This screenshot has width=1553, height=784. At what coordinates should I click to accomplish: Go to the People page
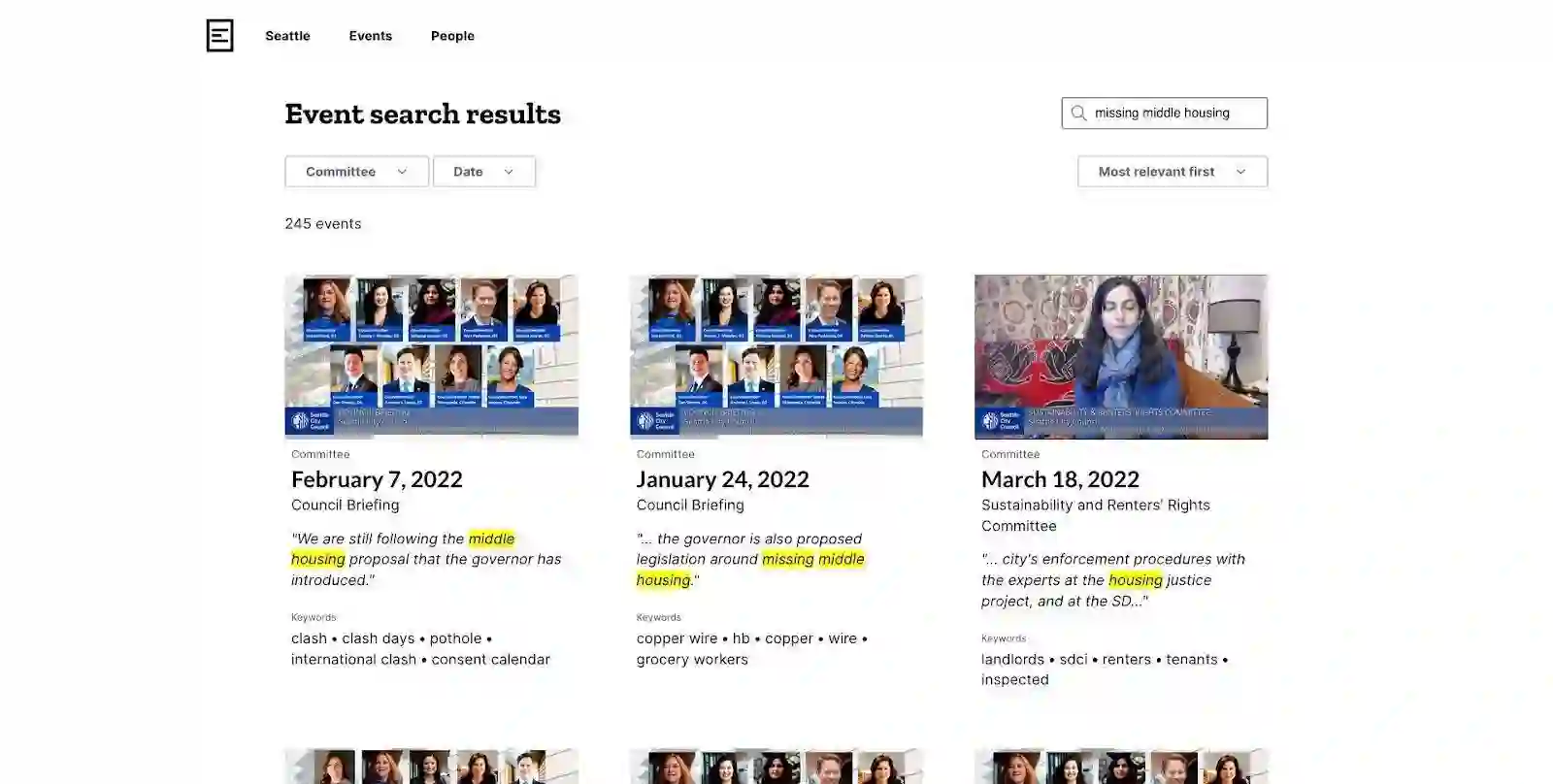point(452,36)
